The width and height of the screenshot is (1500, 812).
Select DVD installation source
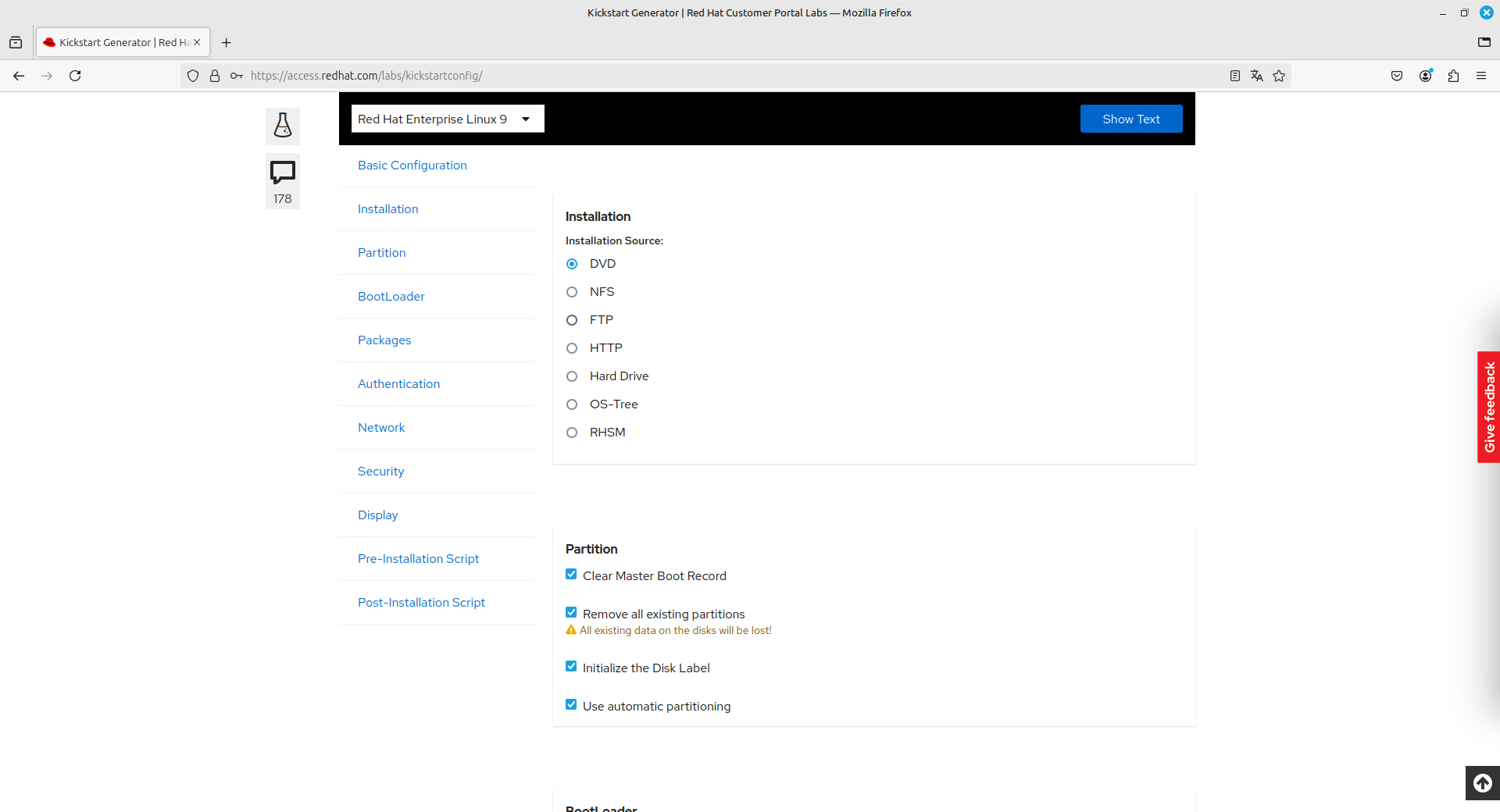pos(572,264)
